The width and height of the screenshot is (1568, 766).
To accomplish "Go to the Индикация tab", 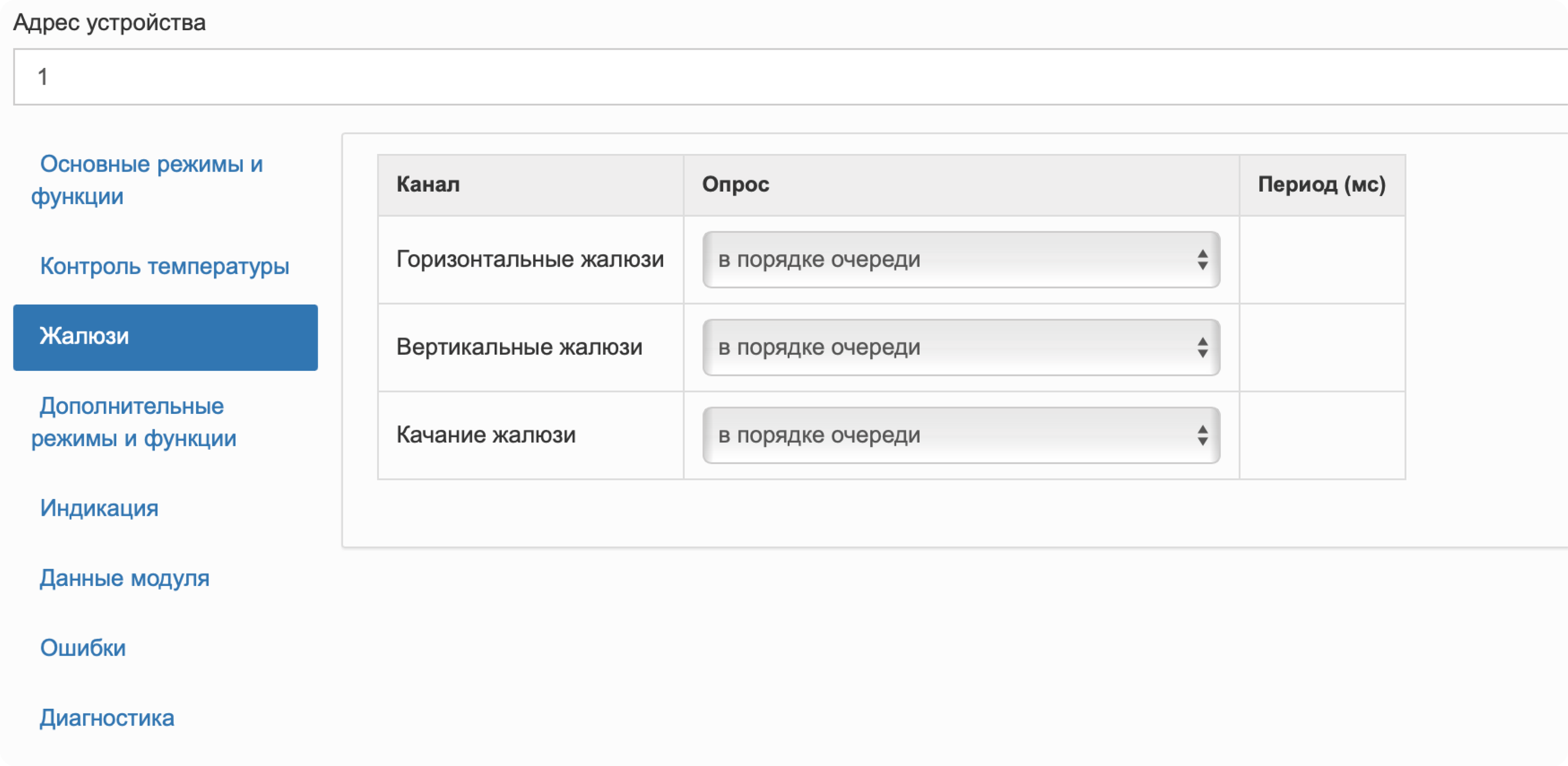I will click(99, 508).
